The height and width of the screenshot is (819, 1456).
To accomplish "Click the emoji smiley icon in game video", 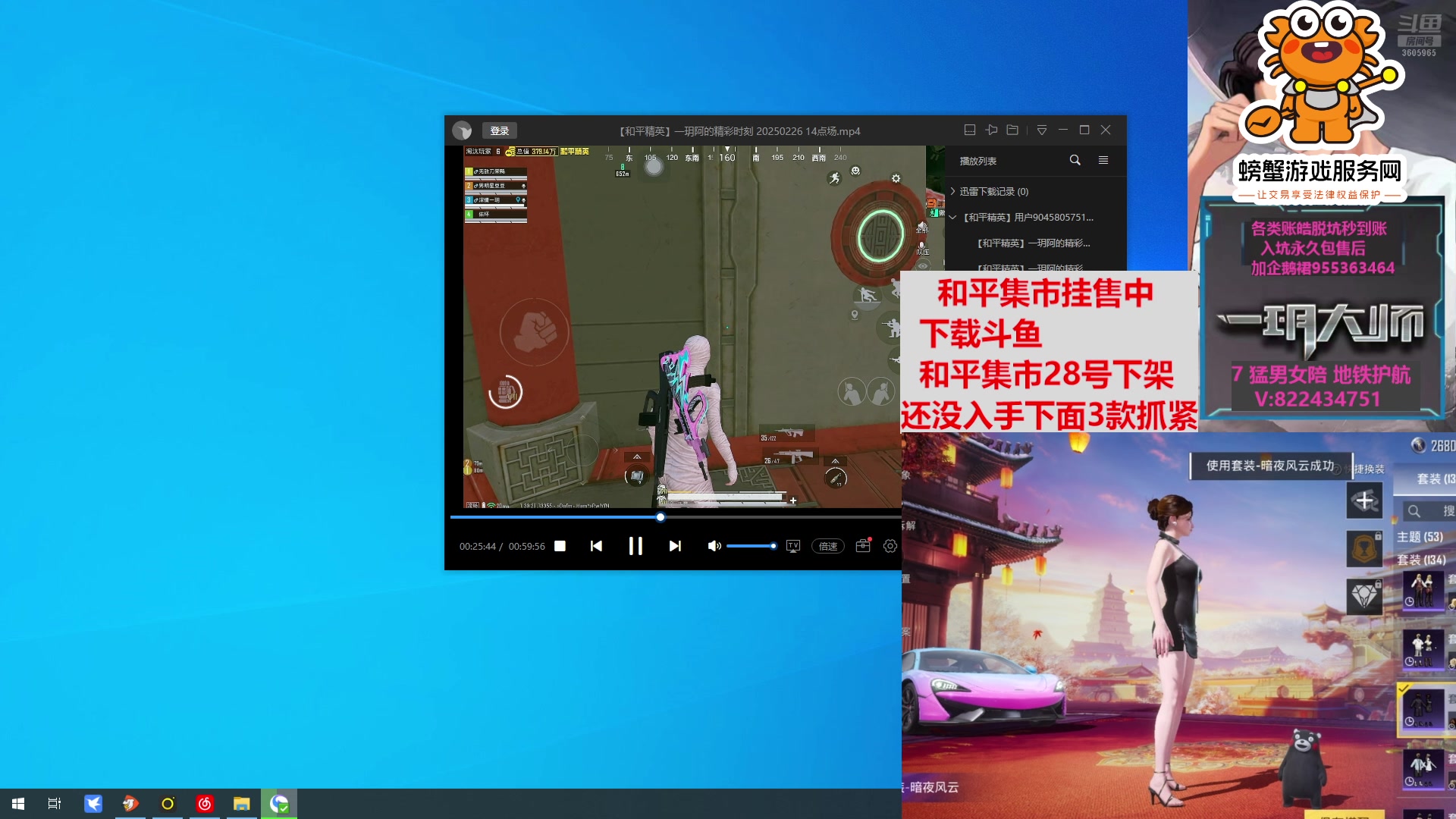I will (x=855, y=171).
